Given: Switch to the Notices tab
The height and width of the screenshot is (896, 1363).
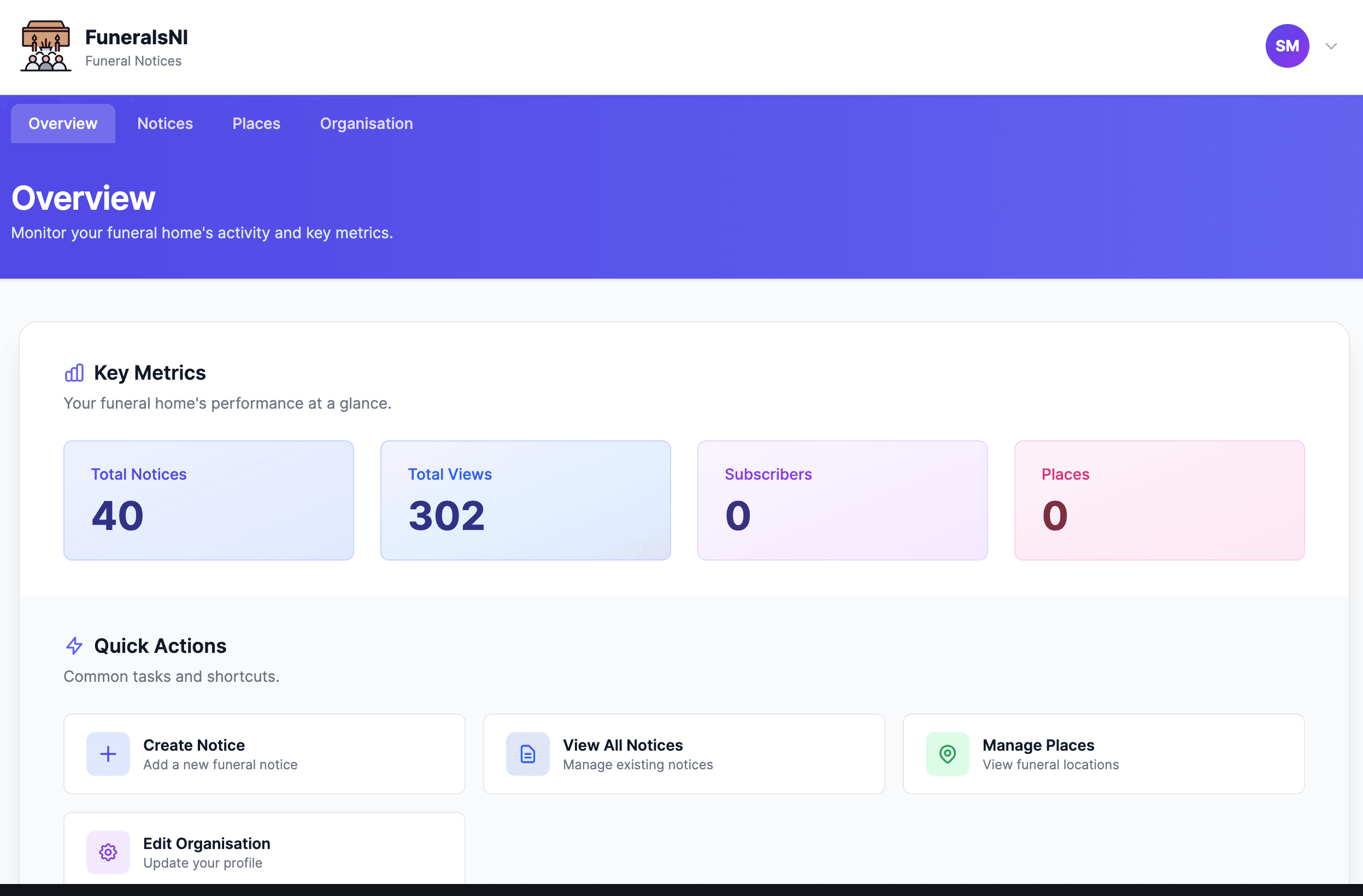Looking at the screenshot, I should (x=164, y=123).
